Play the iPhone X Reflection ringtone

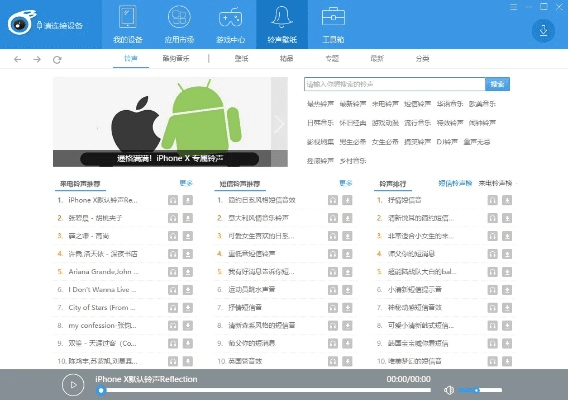[73, 385]
